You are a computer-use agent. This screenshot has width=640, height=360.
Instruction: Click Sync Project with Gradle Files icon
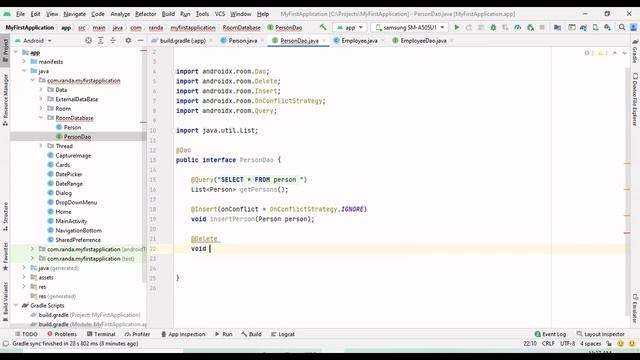tap(583, 27)
